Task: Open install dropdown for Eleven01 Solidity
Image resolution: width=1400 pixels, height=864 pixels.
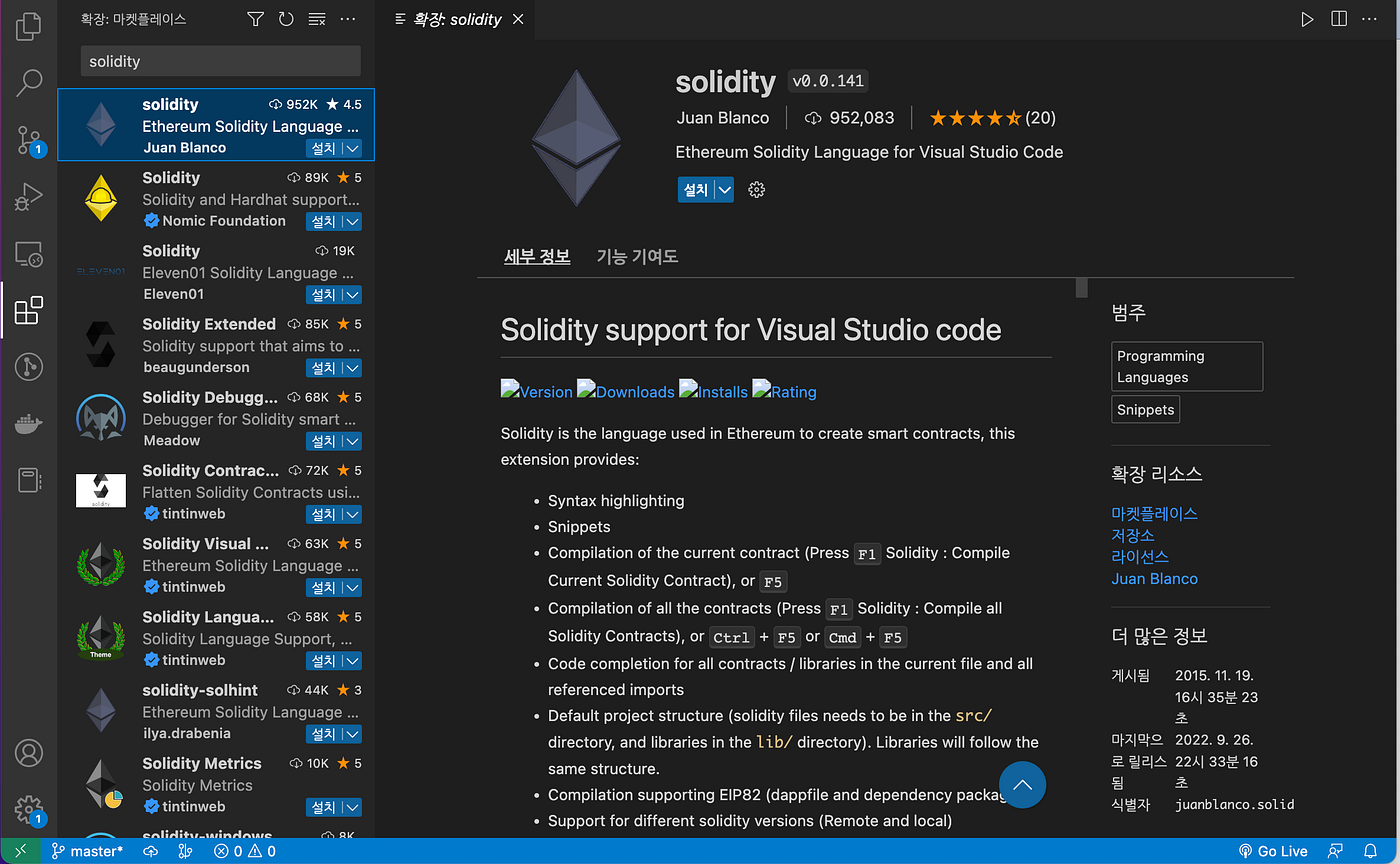Action: (352, 295)
